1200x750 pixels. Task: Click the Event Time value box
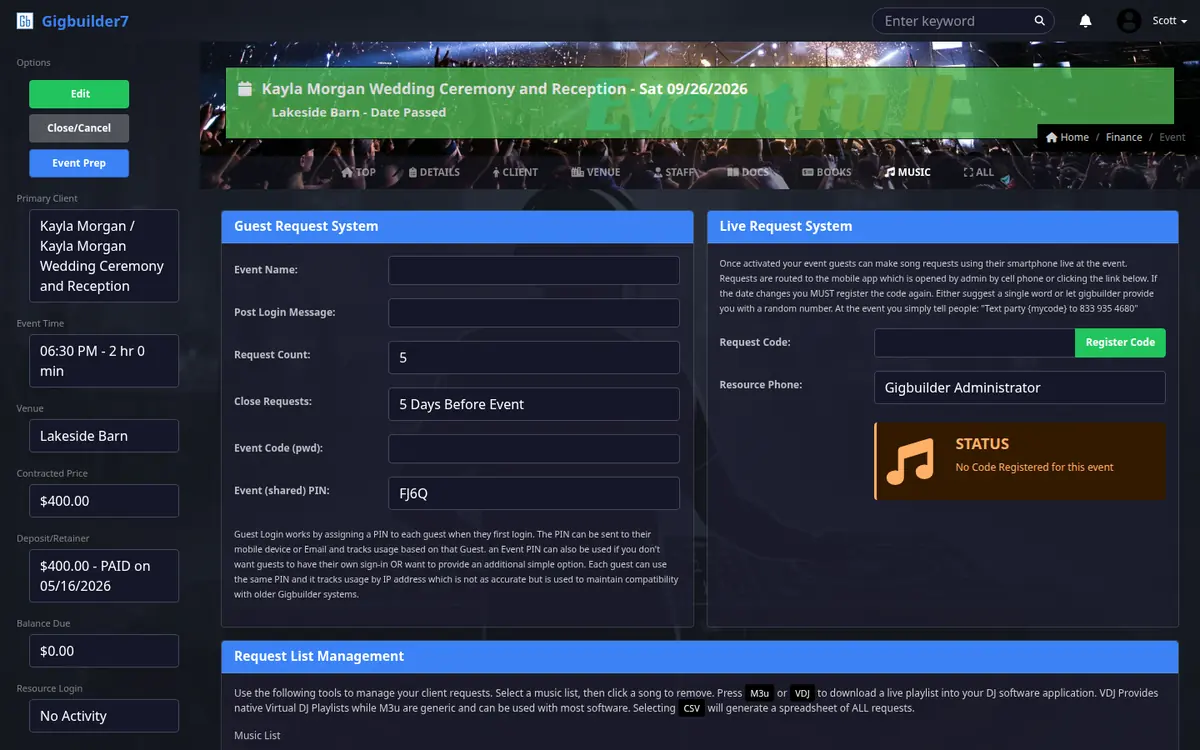104,361
